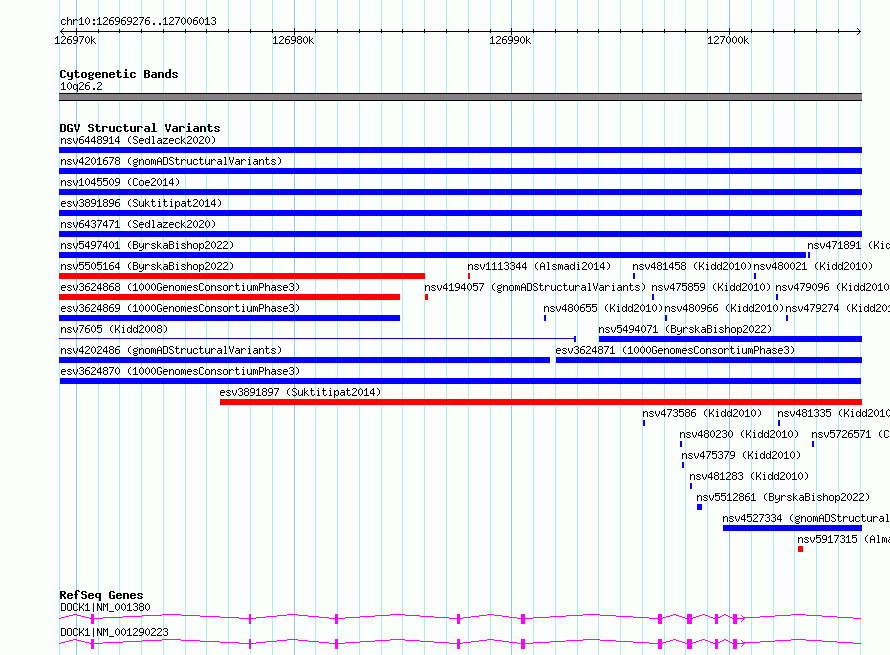The image size is (890, 655).
Task: Open the nsv6448914 Sedlazeck2020 variant label
Action: (x=137, y=140)
